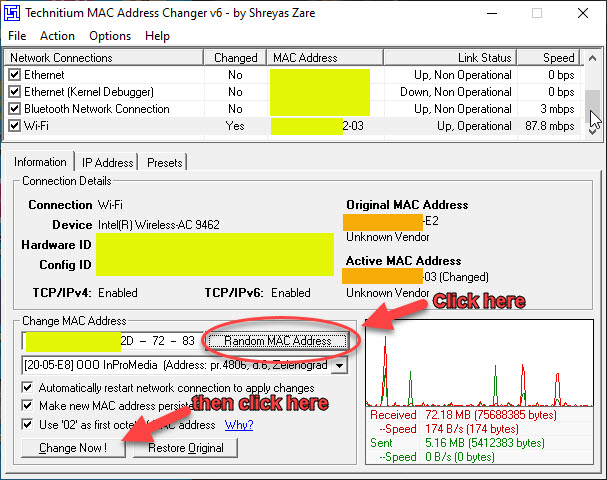The image size is (607, 480).
Task: Sort by Changed column header
Action: [235, 58]
